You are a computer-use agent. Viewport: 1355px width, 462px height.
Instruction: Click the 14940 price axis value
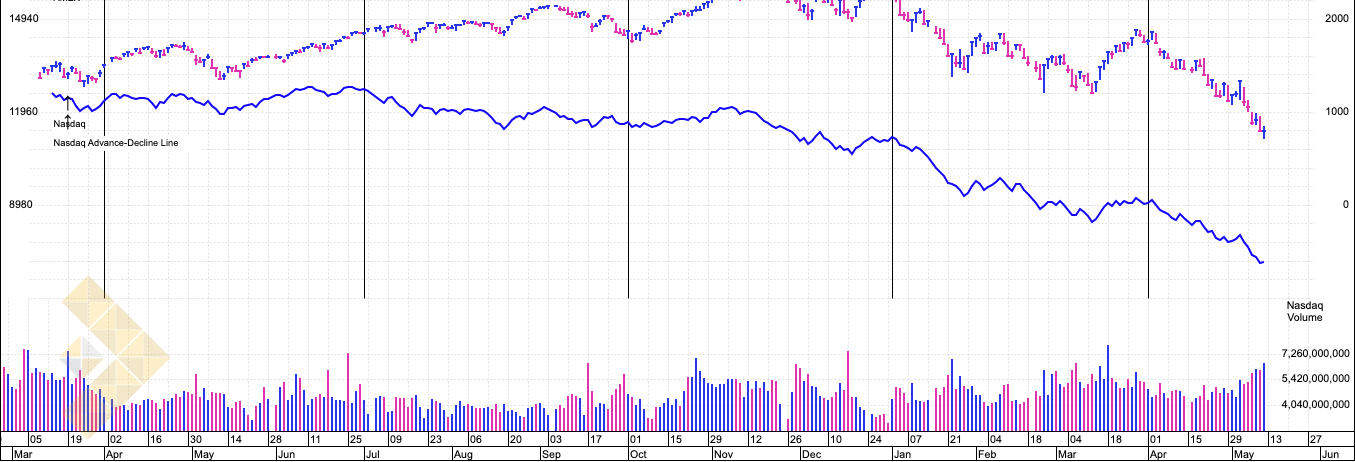[22, 19]
